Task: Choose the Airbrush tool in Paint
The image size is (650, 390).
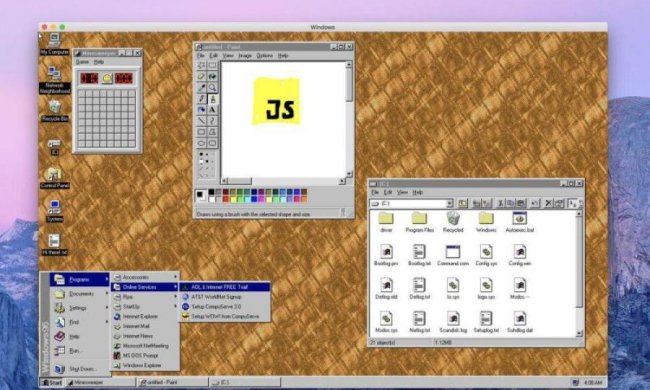Action: (201, 110)
